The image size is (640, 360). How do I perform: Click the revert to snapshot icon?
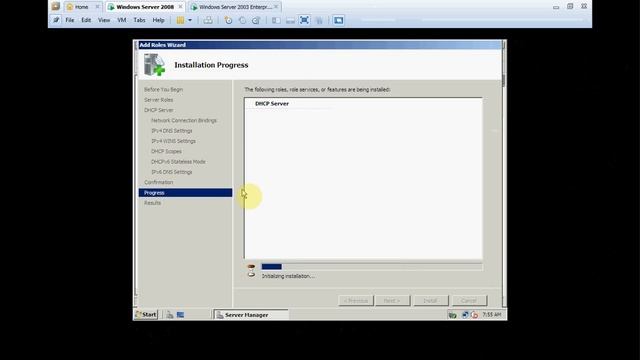[x=242, y=20]
